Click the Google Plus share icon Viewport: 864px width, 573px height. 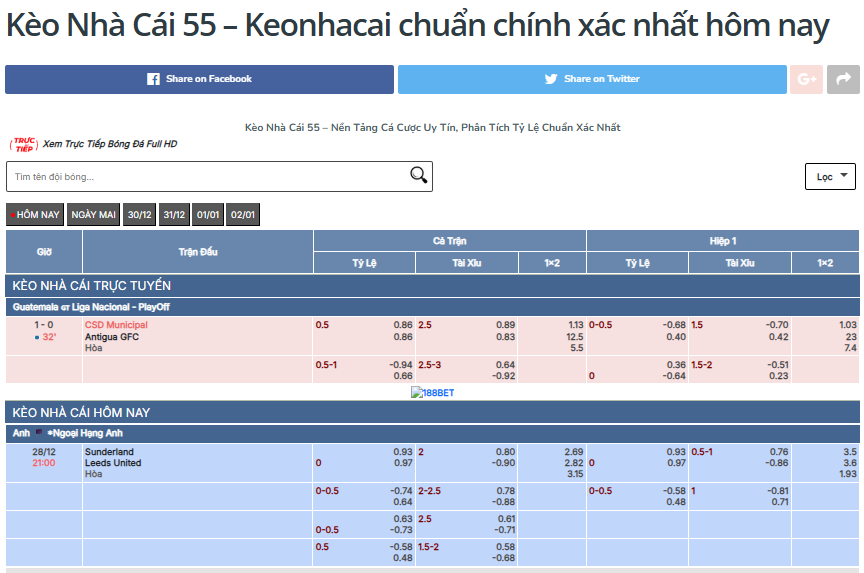point(806,79)
